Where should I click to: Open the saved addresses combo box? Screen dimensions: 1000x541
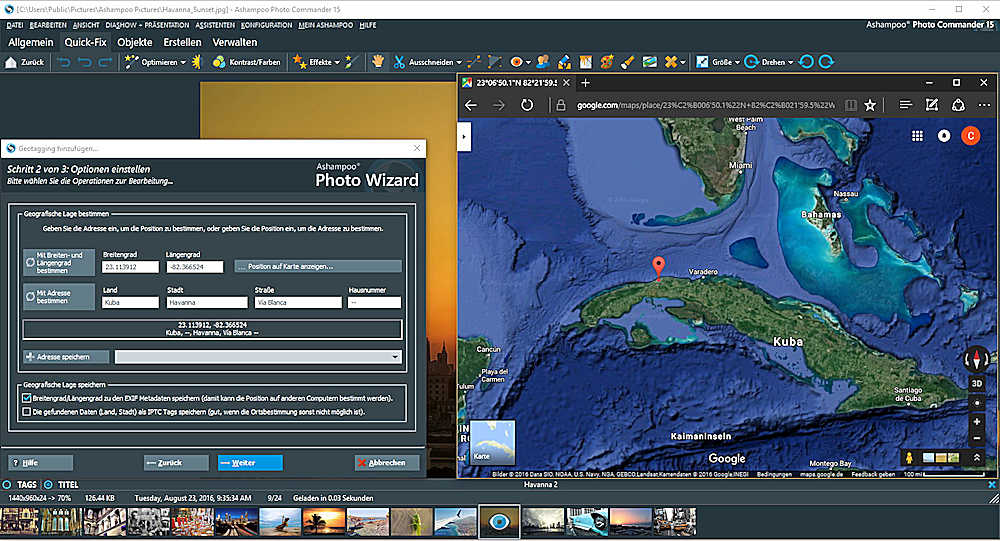(258, 356)
